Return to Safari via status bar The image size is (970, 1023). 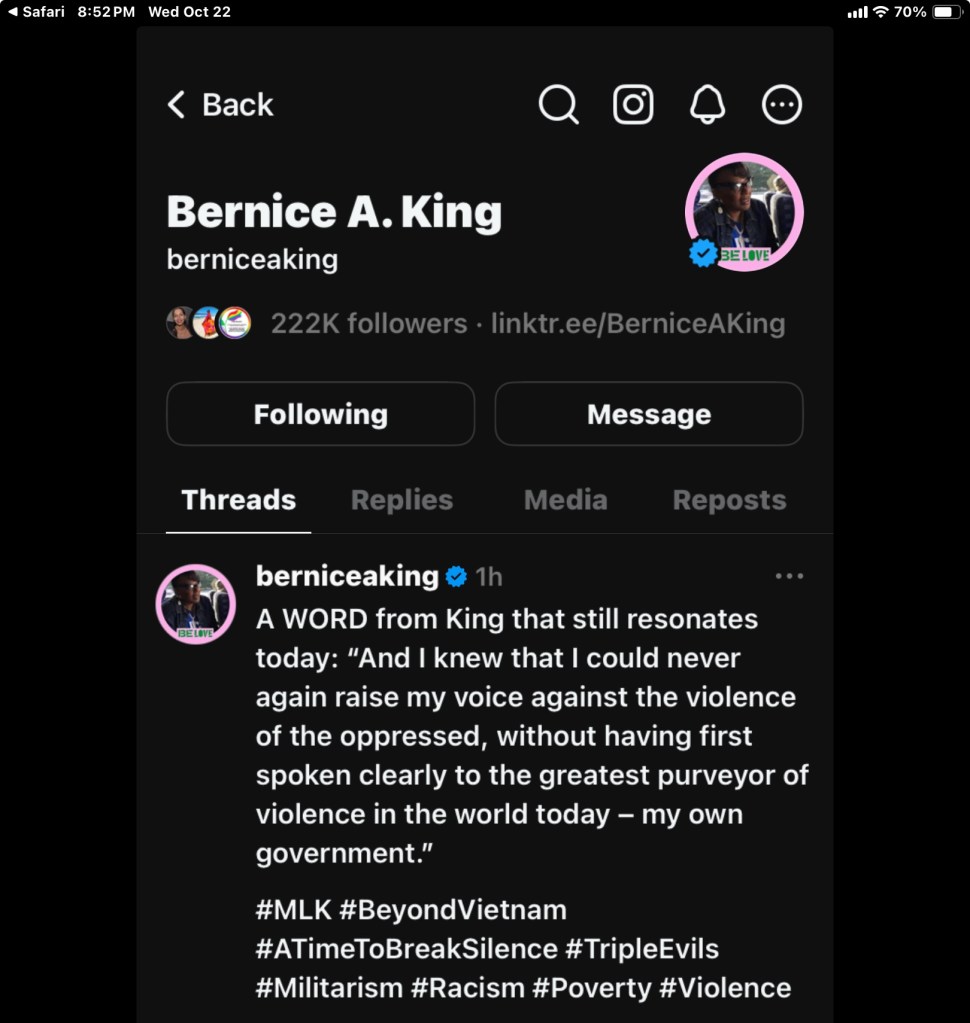(x=36, y=12)
